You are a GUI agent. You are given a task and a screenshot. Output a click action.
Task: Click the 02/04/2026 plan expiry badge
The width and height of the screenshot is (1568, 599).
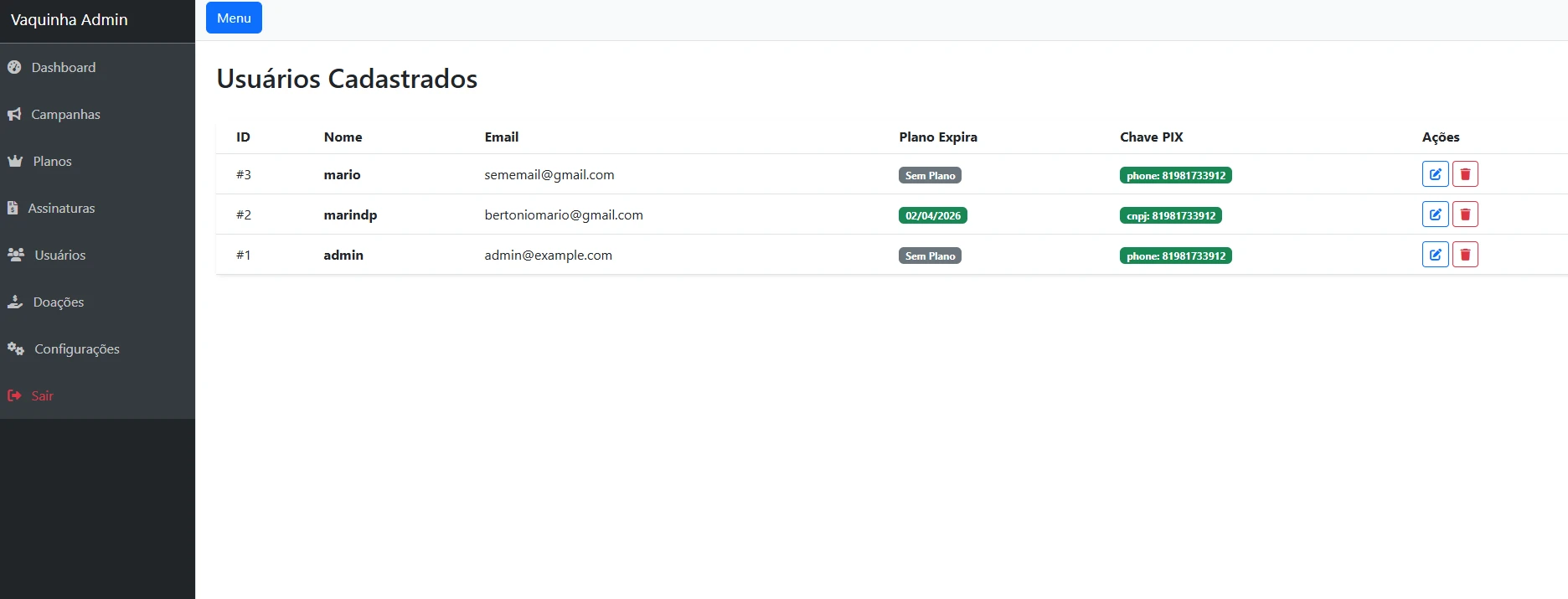pyautogui.click(x=933, y=215)
